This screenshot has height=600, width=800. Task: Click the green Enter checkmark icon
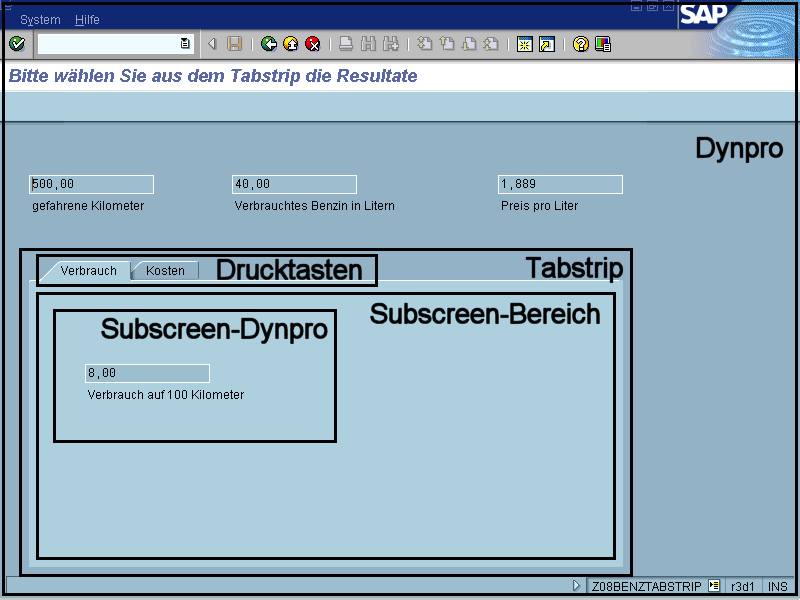[16, 43]
